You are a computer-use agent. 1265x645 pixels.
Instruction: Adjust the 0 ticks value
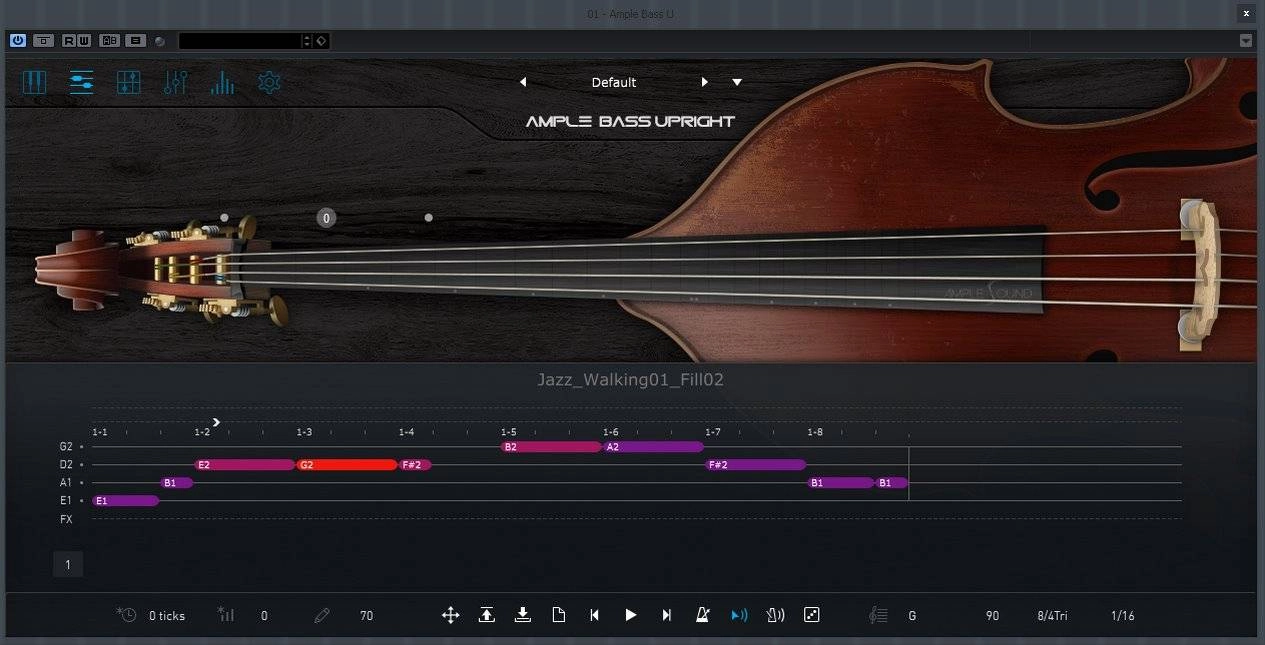tap(167, 616)
